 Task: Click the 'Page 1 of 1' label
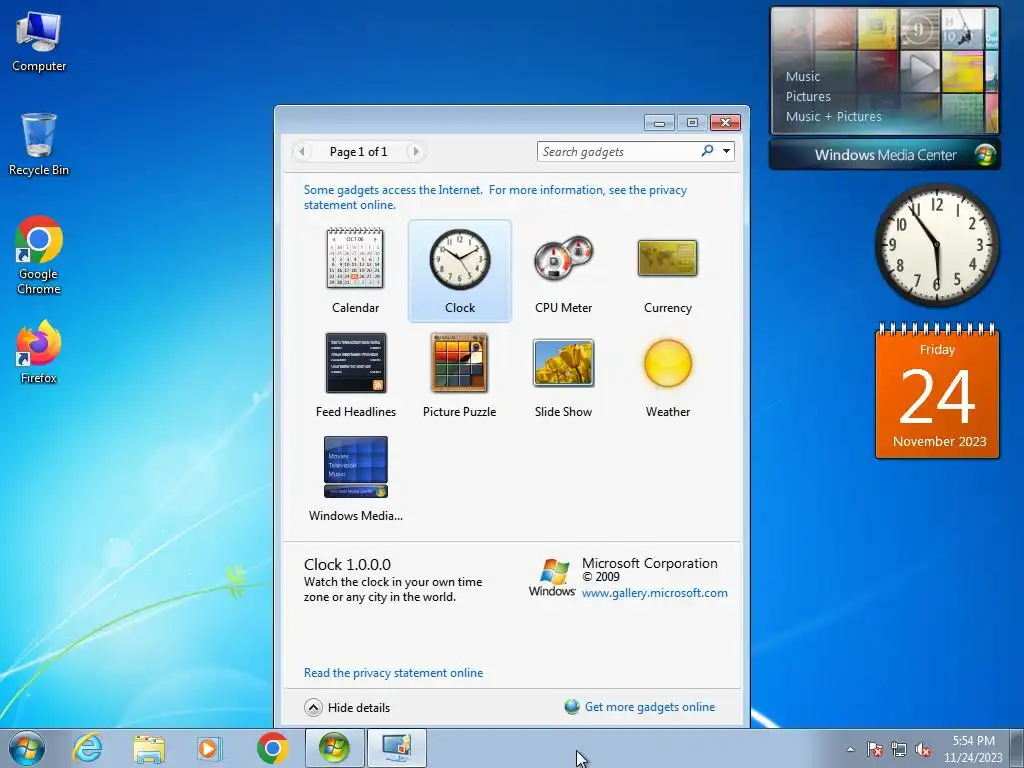(x=358, y=152)
